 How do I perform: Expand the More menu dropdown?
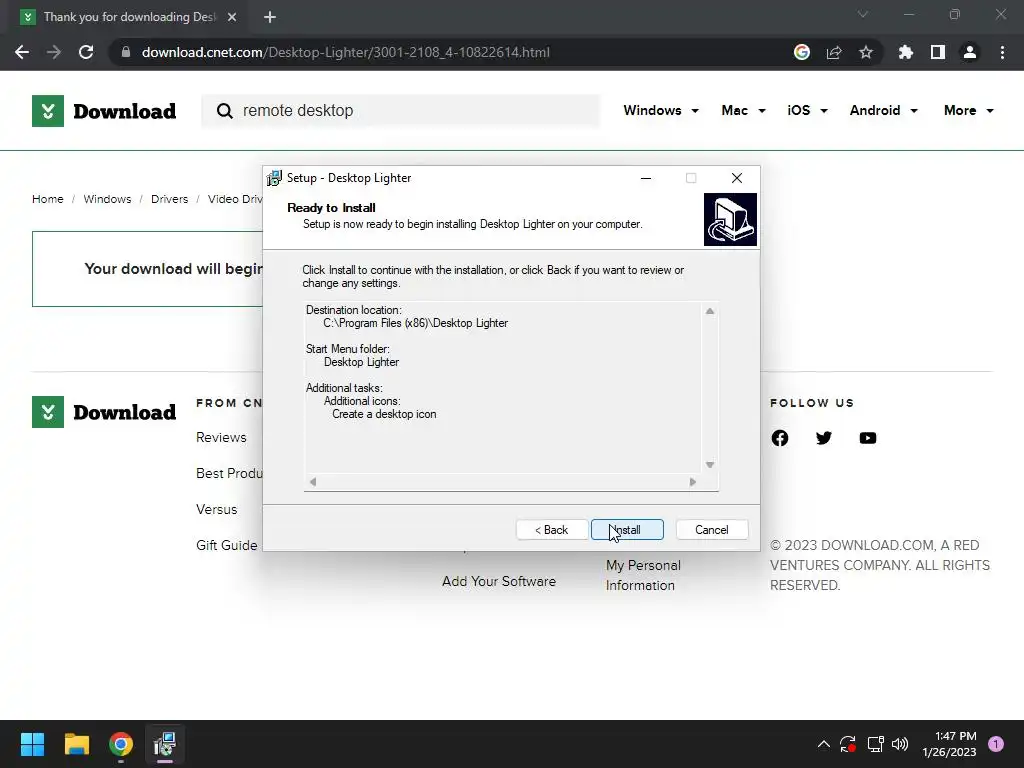point(968,110)
